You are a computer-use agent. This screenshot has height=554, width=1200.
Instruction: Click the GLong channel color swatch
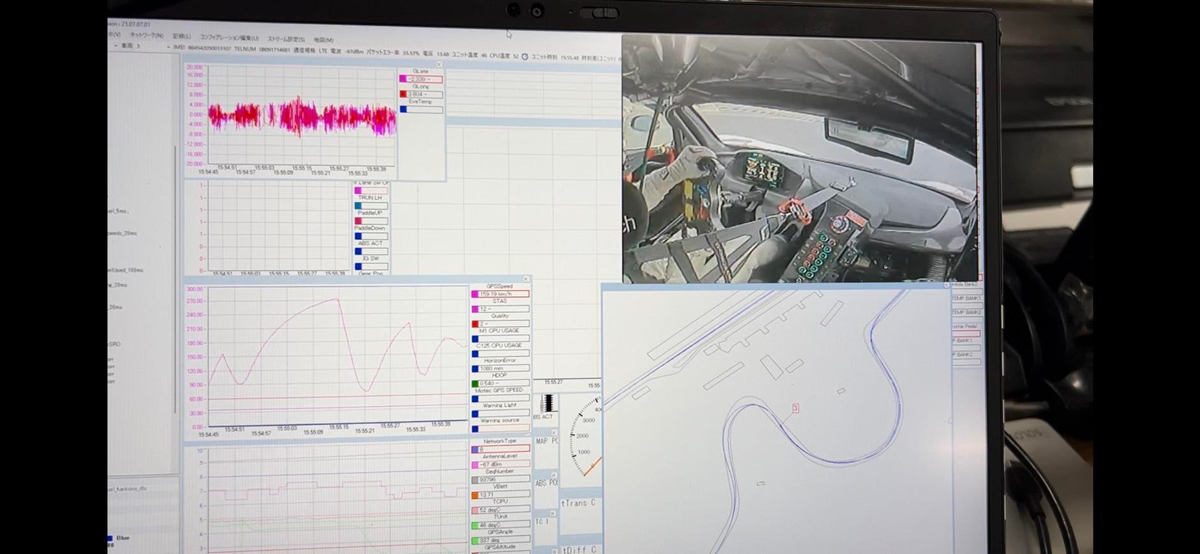[403, 94]
